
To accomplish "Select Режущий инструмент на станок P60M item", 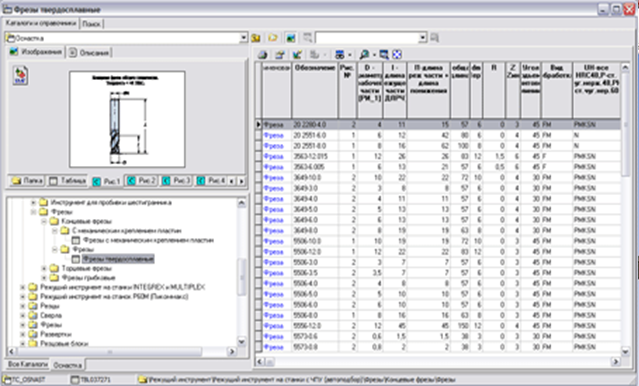I will click(114, 296).
